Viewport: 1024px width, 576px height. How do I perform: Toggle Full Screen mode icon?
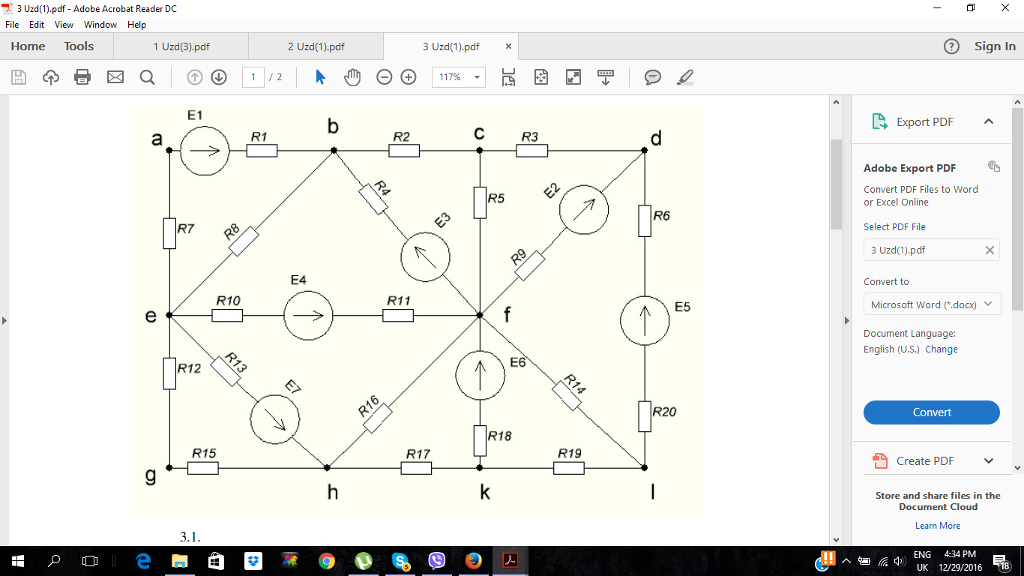[x=571, y=76]
